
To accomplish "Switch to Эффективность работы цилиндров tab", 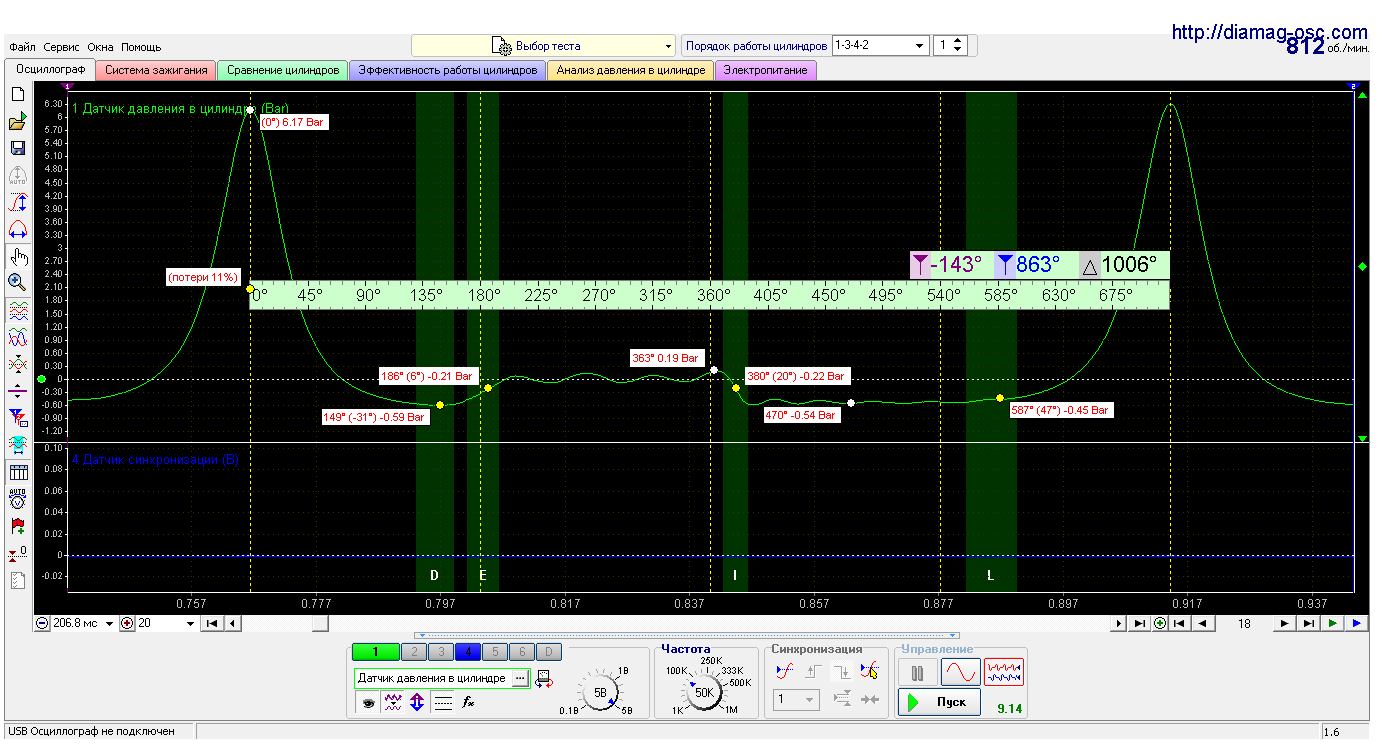I will [x=447, y=70].
